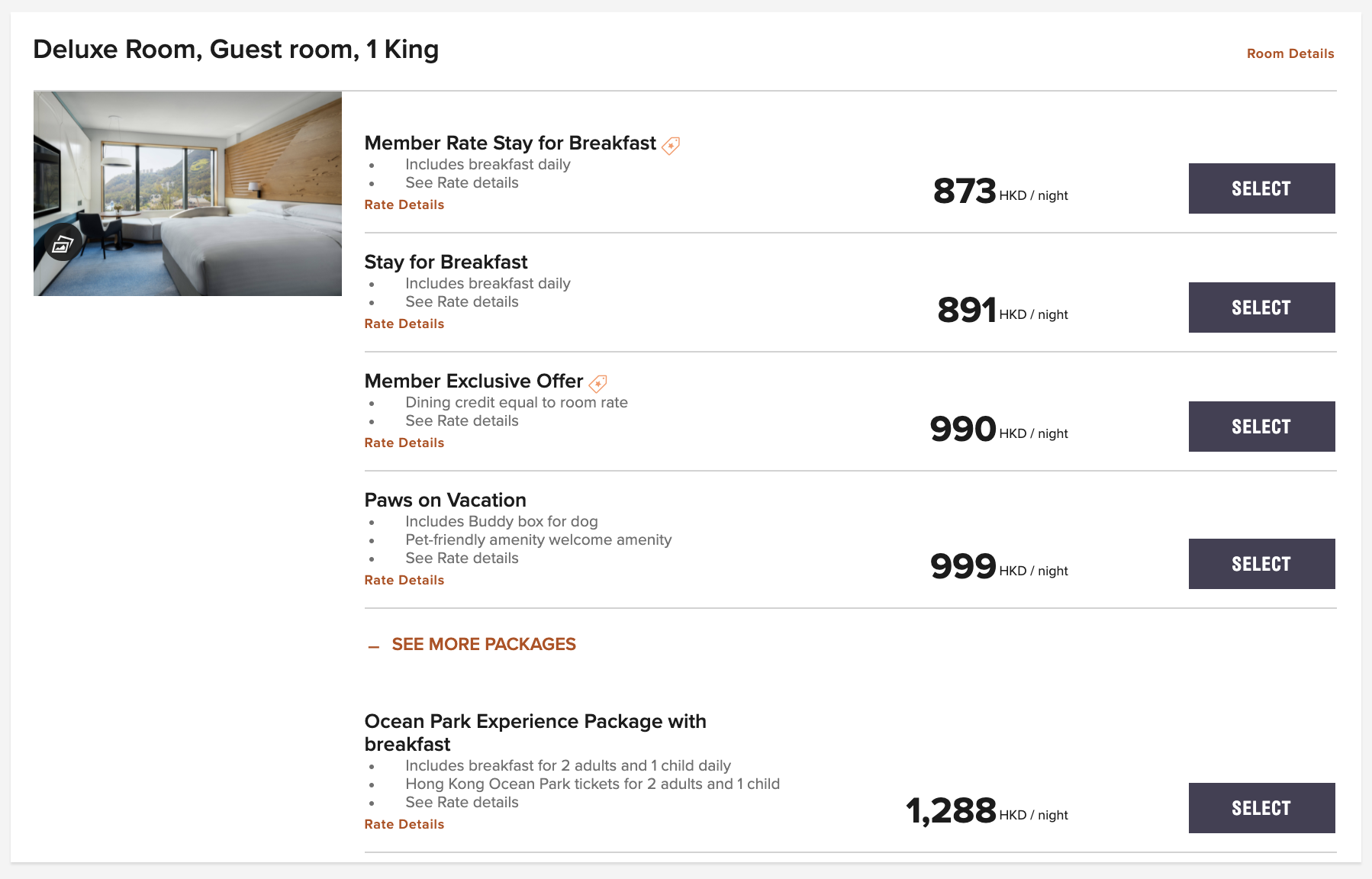View Rate Details for Member Rate Stay for Breakfast
This screenshot has width=1372, height=879.
pyautogui.click(x=404, y=204)
